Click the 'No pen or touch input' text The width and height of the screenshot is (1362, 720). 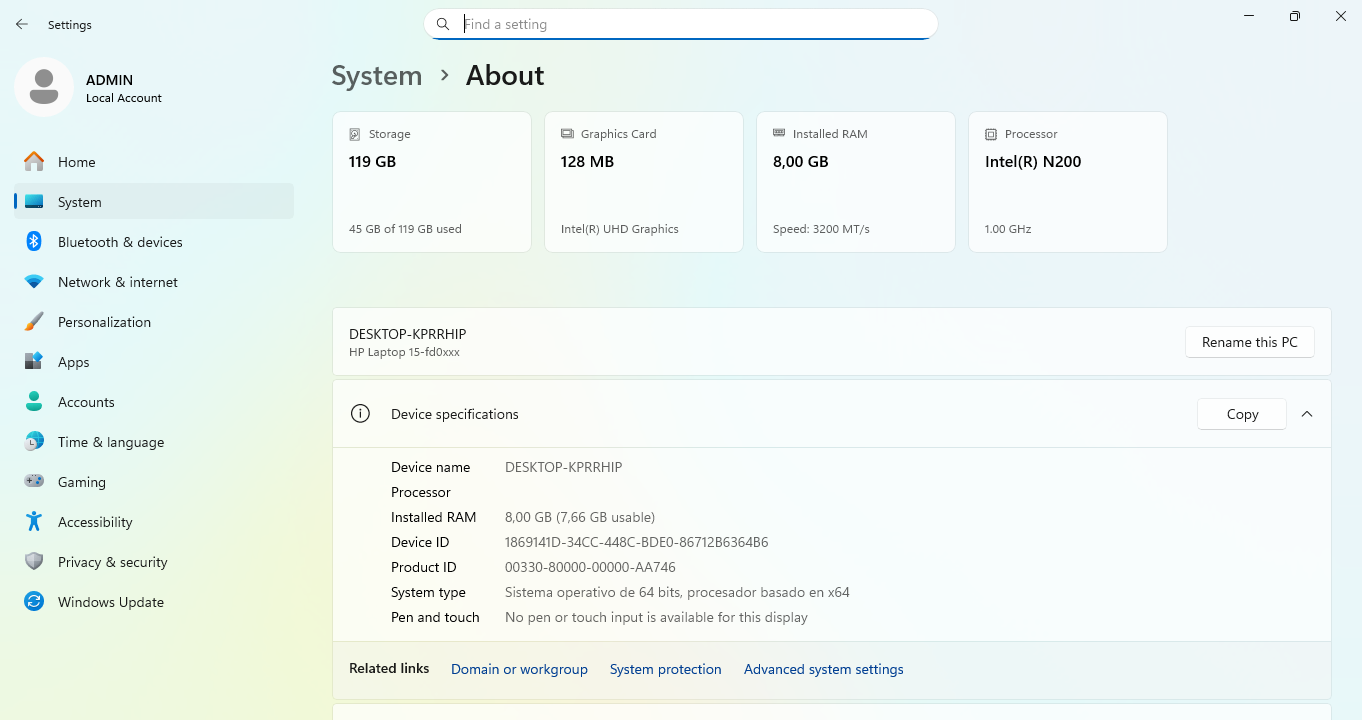coord(656,617)
